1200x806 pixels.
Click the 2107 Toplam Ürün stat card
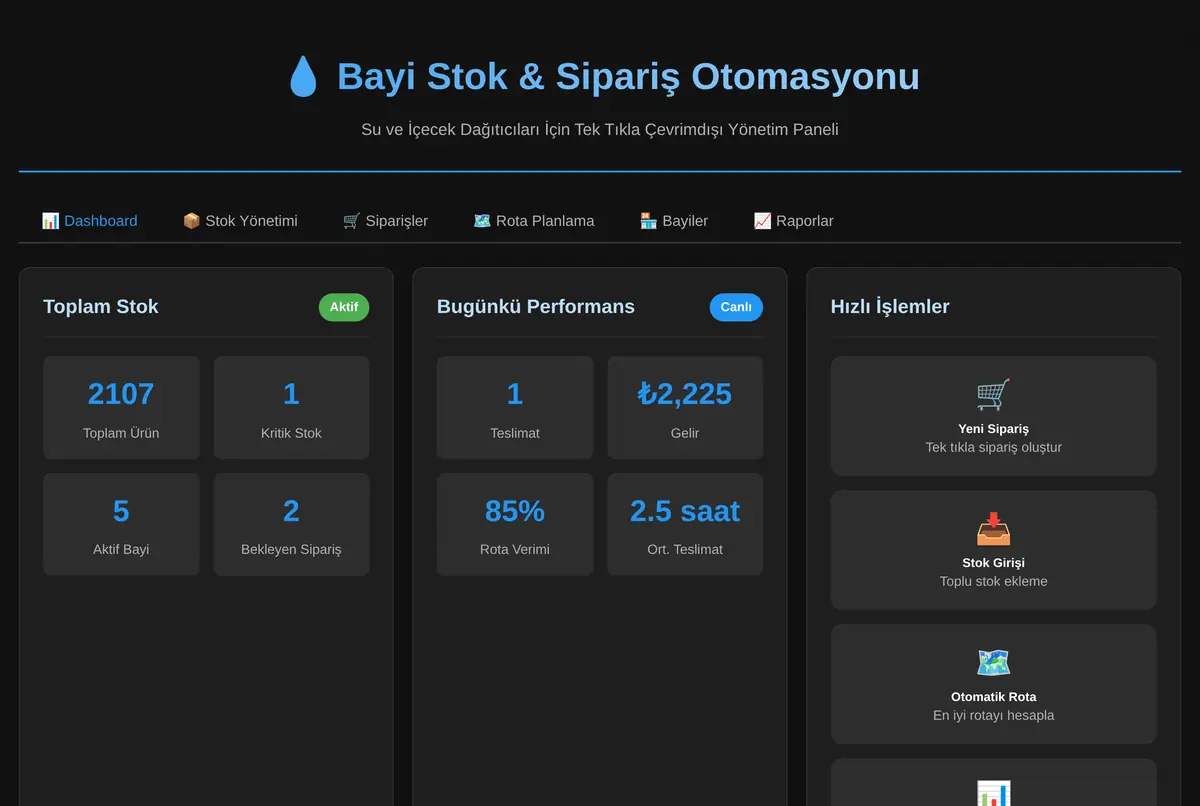[x=121, y=408]
